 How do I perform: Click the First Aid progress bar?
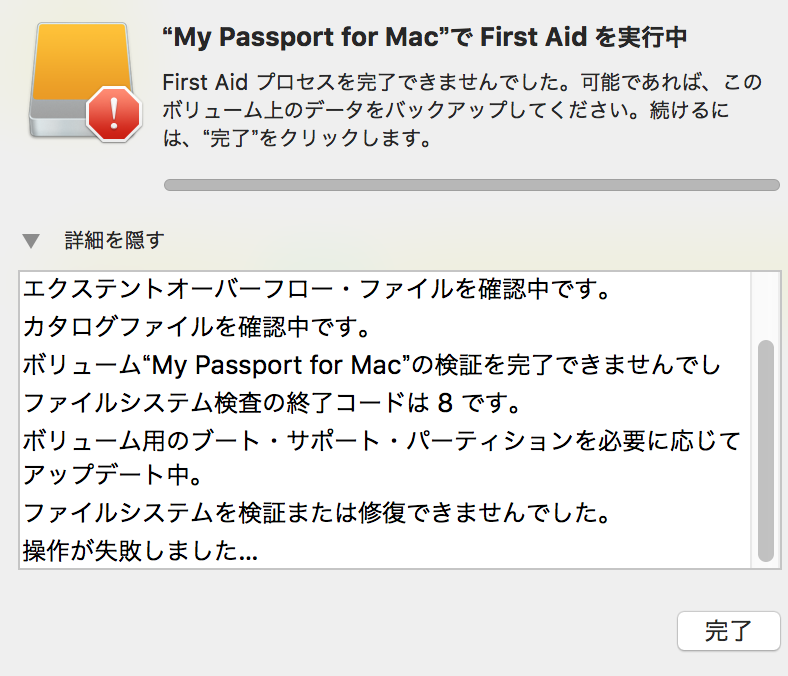(470, 185)
